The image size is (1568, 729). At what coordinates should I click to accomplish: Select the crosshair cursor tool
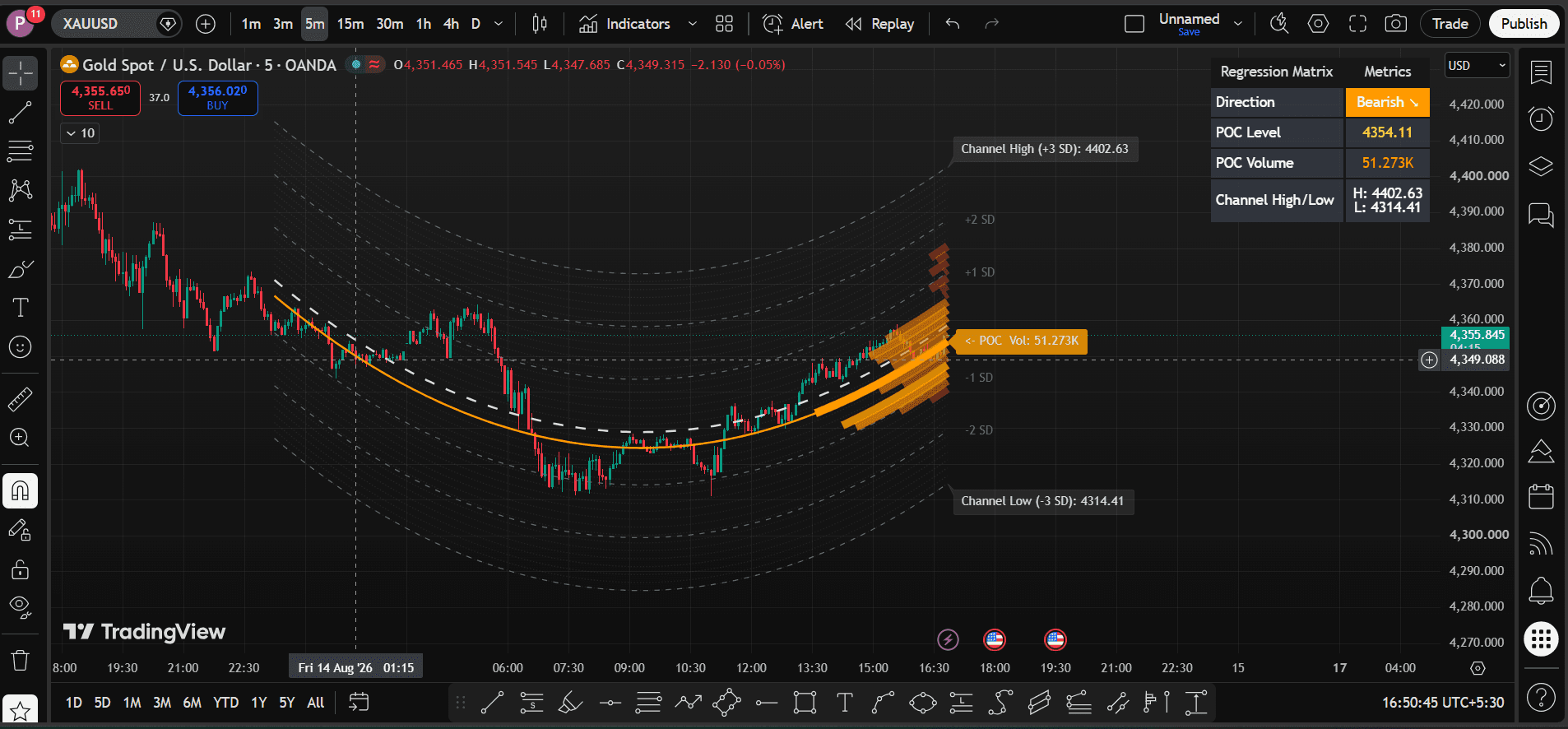point(21,73)
